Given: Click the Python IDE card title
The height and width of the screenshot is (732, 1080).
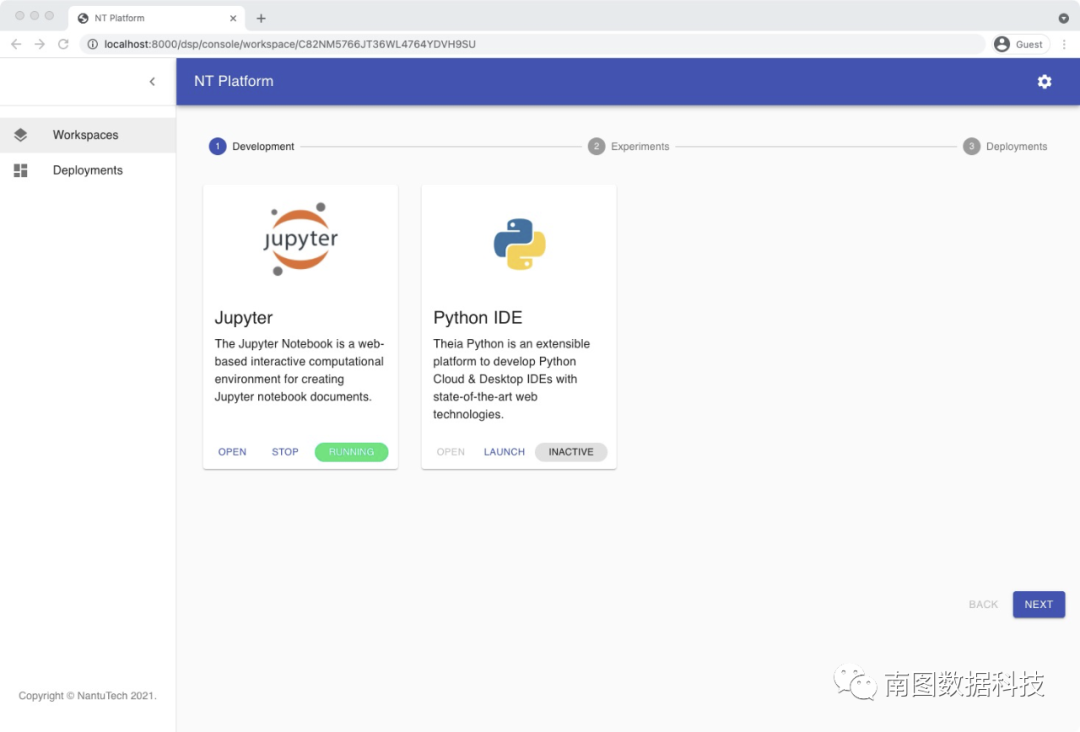Looking at the screenshot, I should [x=477, y=317].
